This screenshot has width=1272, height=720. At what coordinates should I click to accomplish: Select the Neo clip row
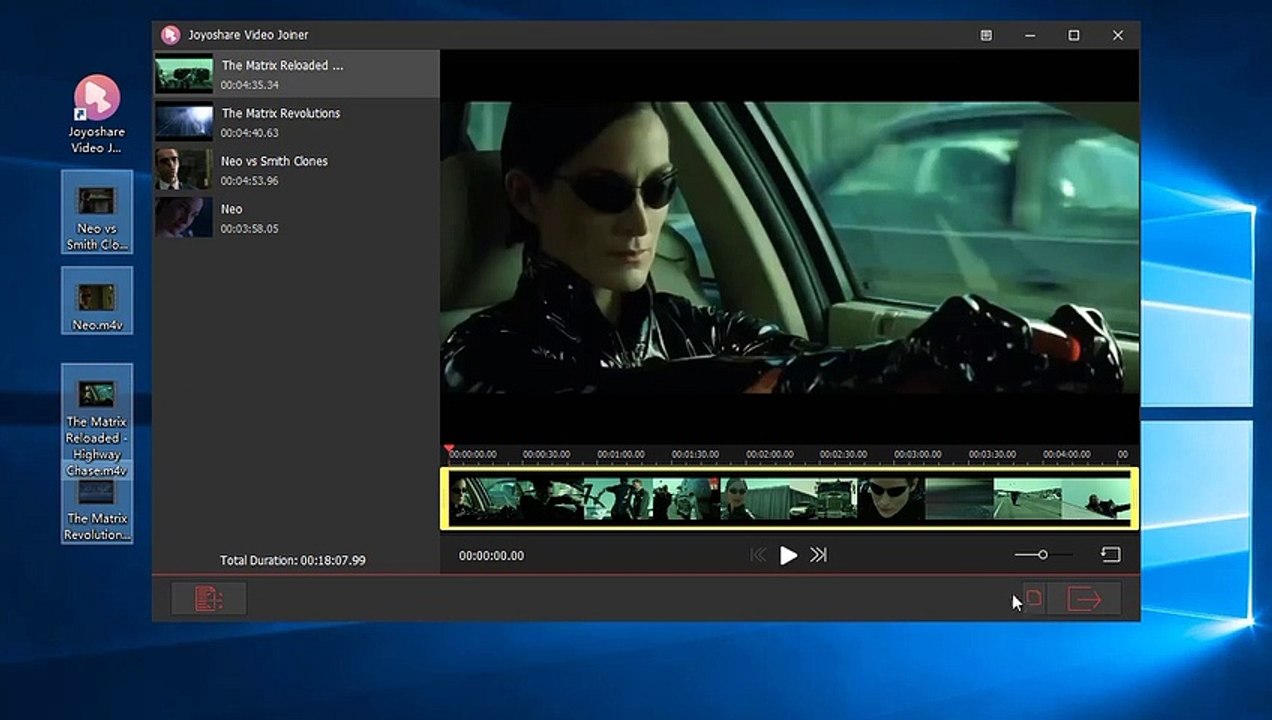point(296,218)
